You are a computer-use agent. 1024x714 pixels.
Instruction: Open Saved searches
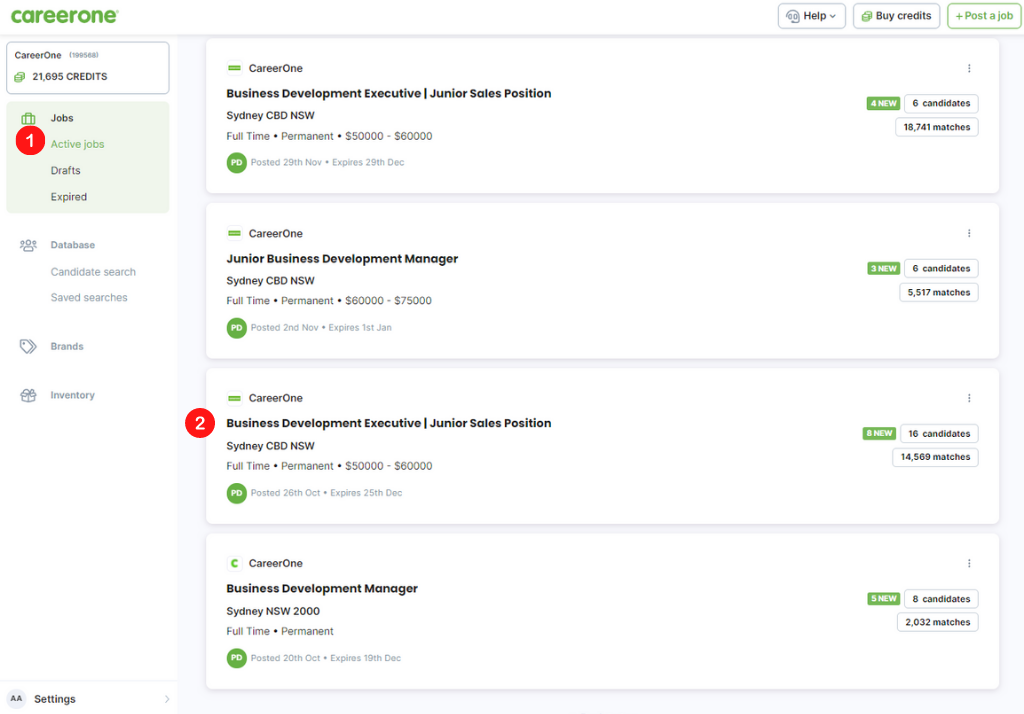(89, 297)
